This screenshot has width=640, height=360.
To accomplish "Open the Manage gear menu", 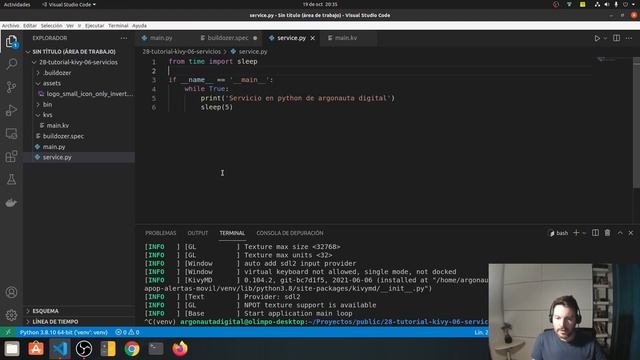I will pyautogui.click(x=11, y=315).
